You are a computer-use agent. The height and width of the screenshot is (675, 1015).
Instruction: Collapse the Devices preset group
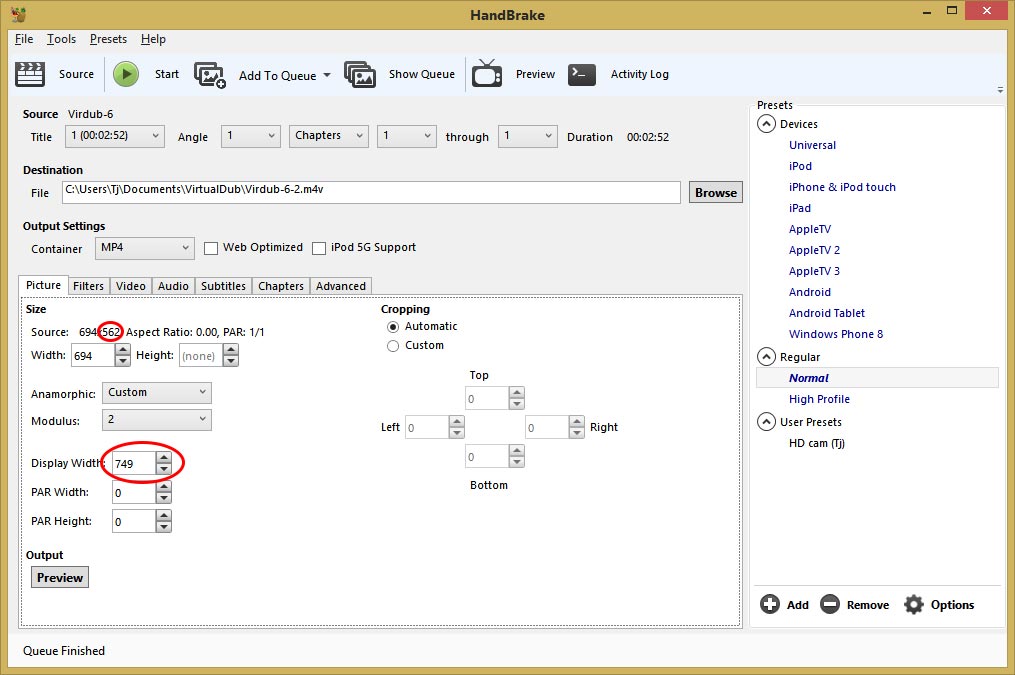tap(766, 124)
